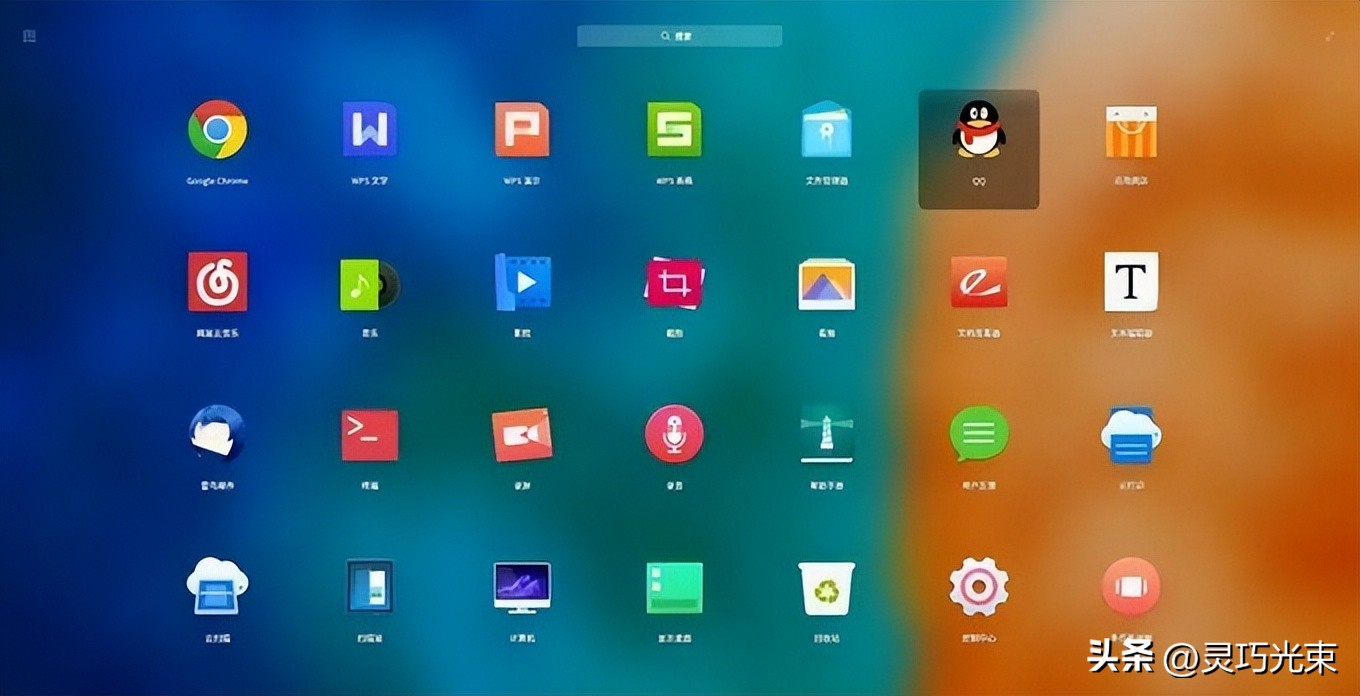1360x696 pixels.
Task: Launch QQ with the penguin icon
Action: pos(979,130)
